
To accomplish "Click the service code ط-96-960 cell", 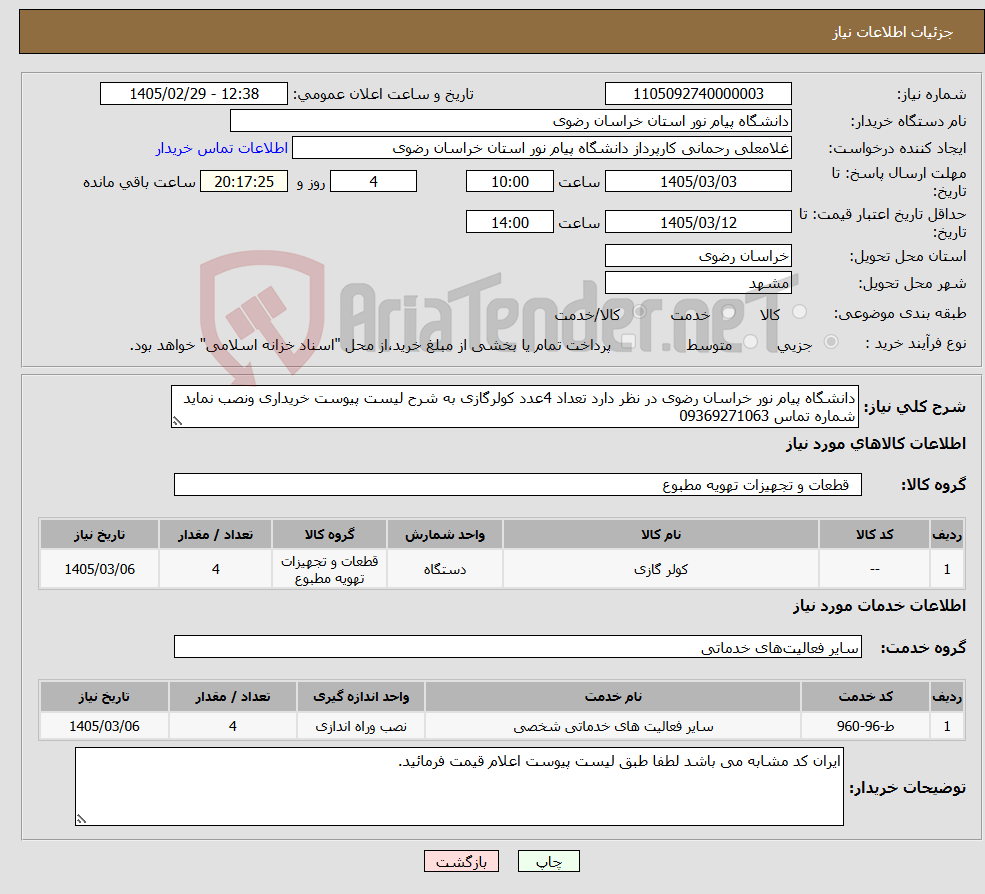I will tap(865, 726).
